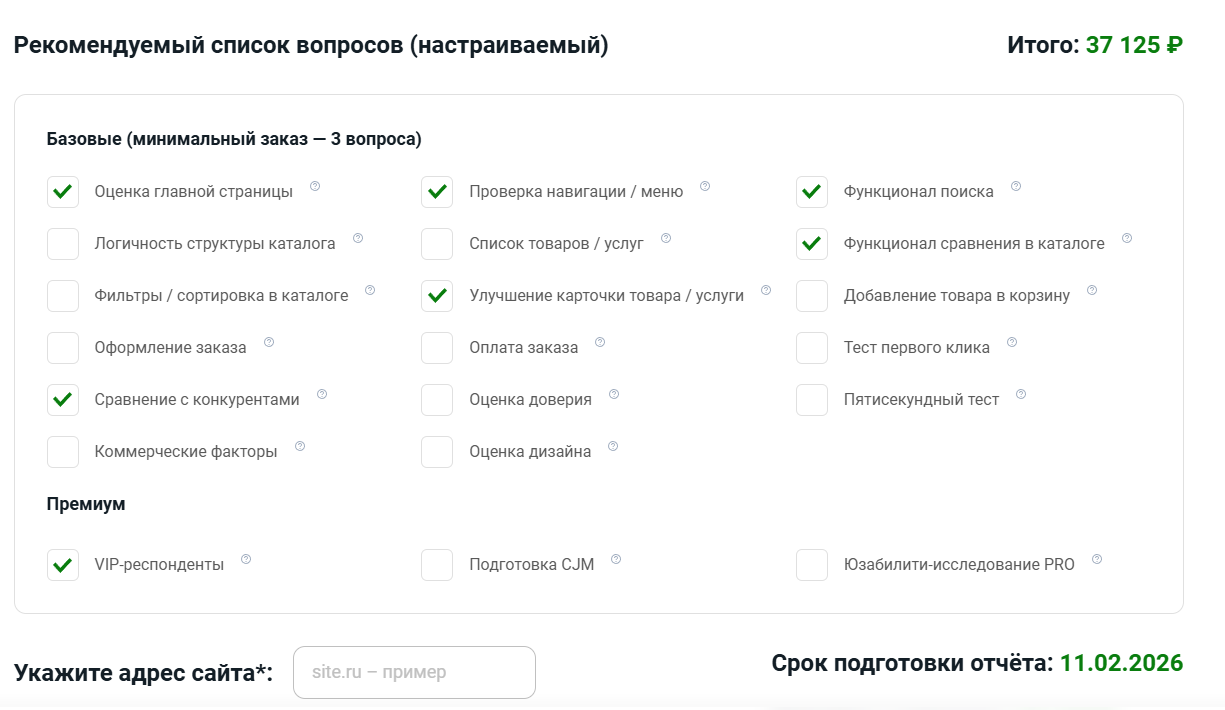This screenshot has width=1225, height=710.
Task: Uncheck Оценка главной страницы
Action: click(62, 192)
